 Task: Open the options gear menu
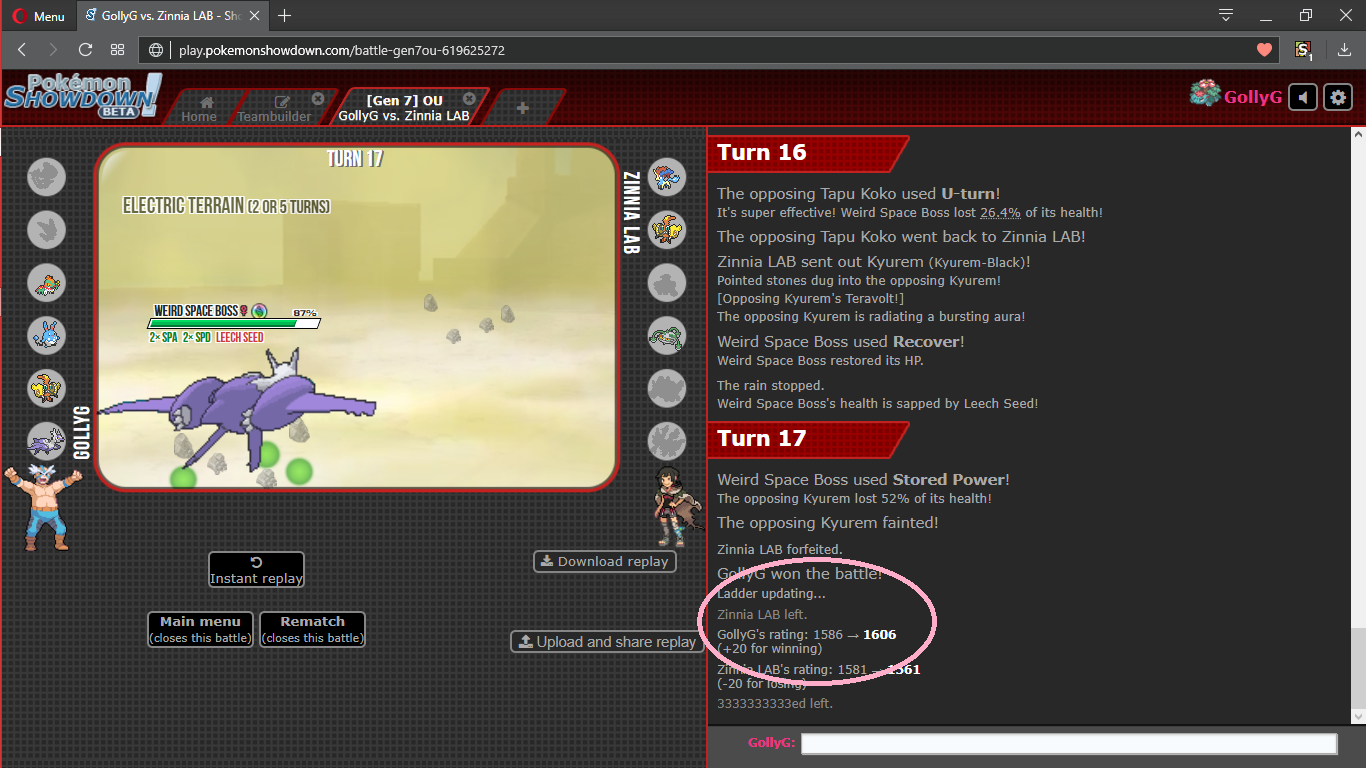1338,97
